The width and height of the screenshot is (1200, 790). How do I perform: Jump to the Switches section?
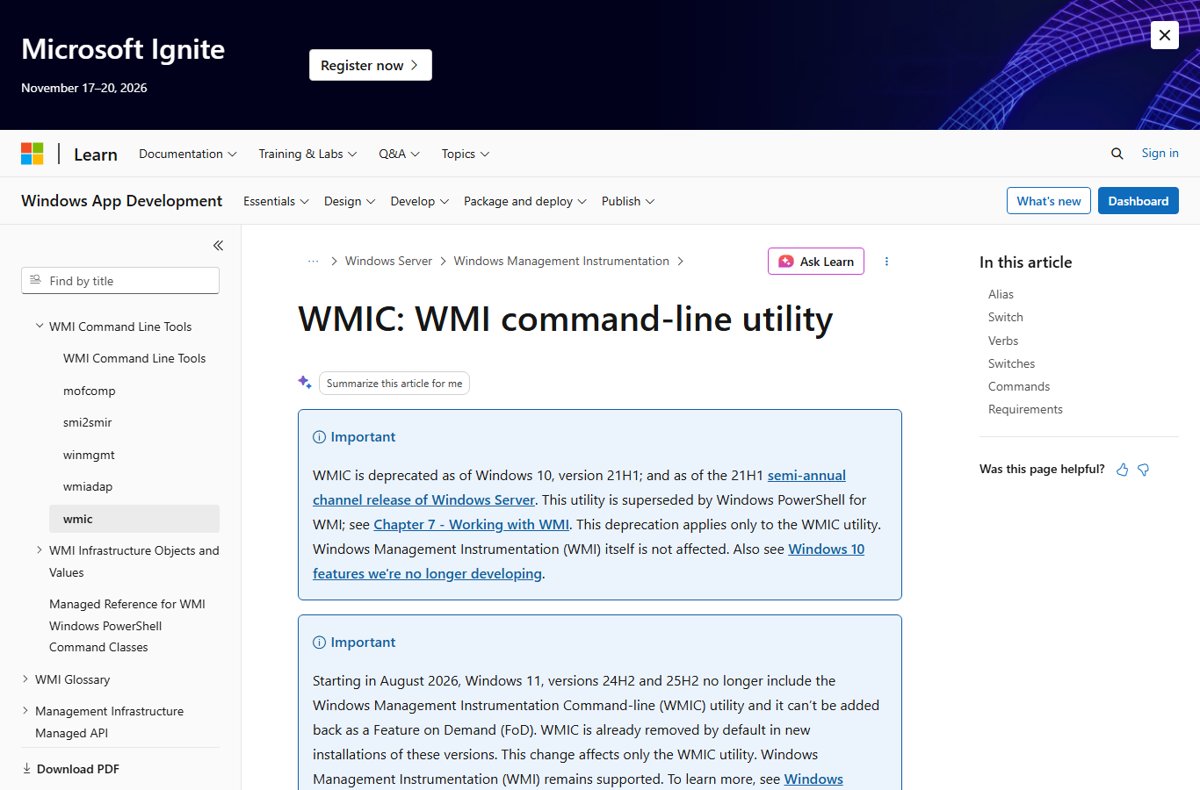pos(1011,364)
